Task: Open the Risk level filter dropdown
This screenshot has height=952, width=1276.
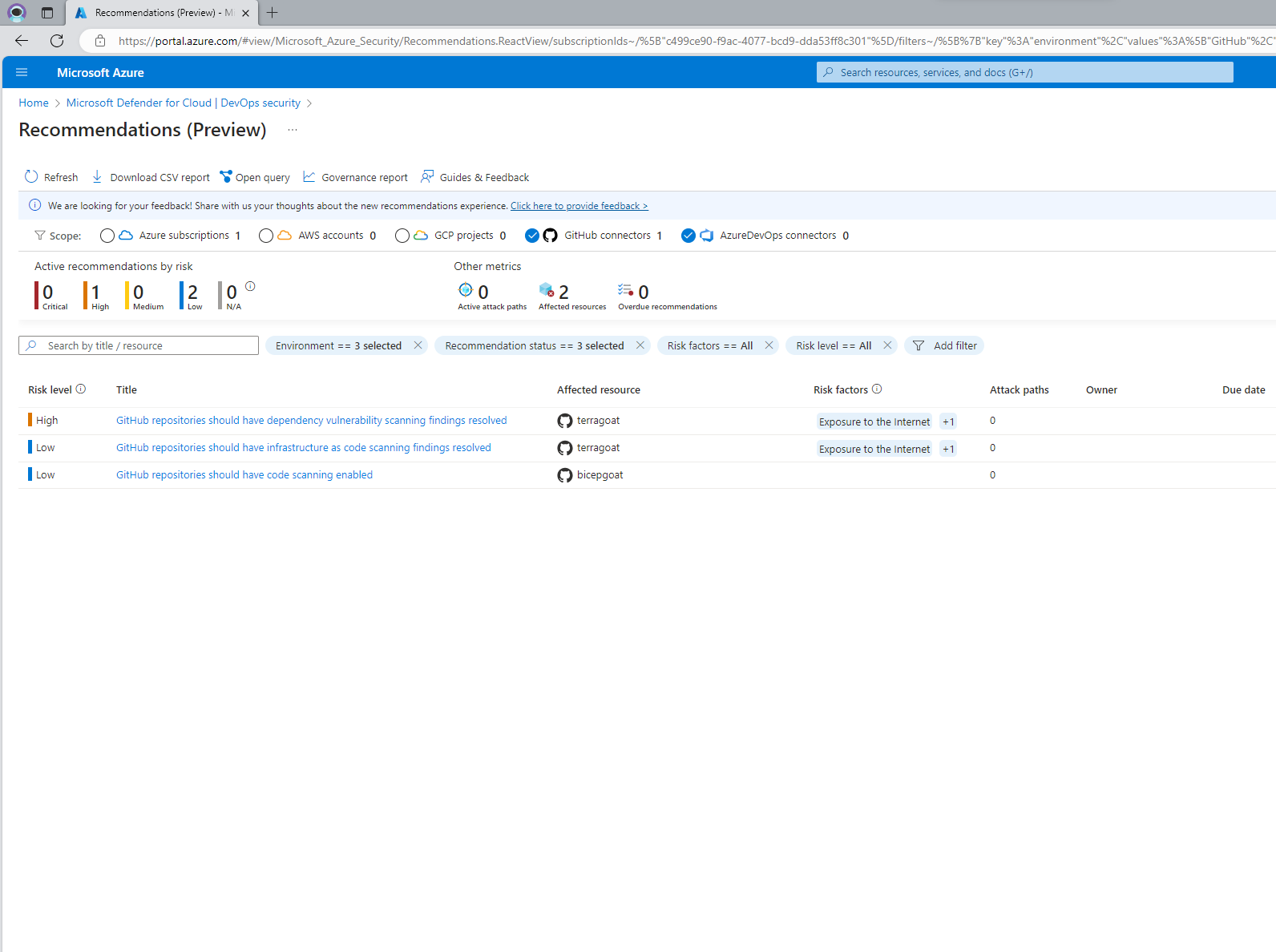Action: coord(833,345)
